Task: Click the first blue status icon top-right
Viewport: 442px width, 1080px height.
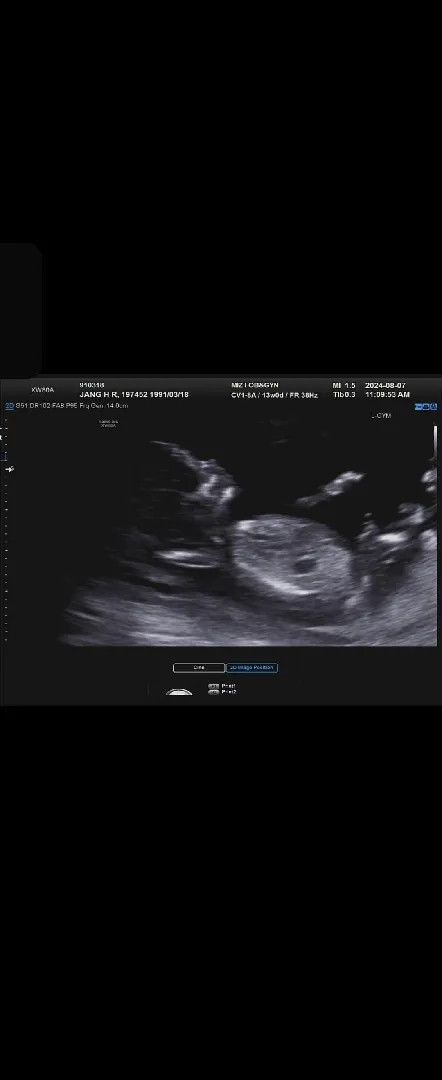Action: click(418, 406)
